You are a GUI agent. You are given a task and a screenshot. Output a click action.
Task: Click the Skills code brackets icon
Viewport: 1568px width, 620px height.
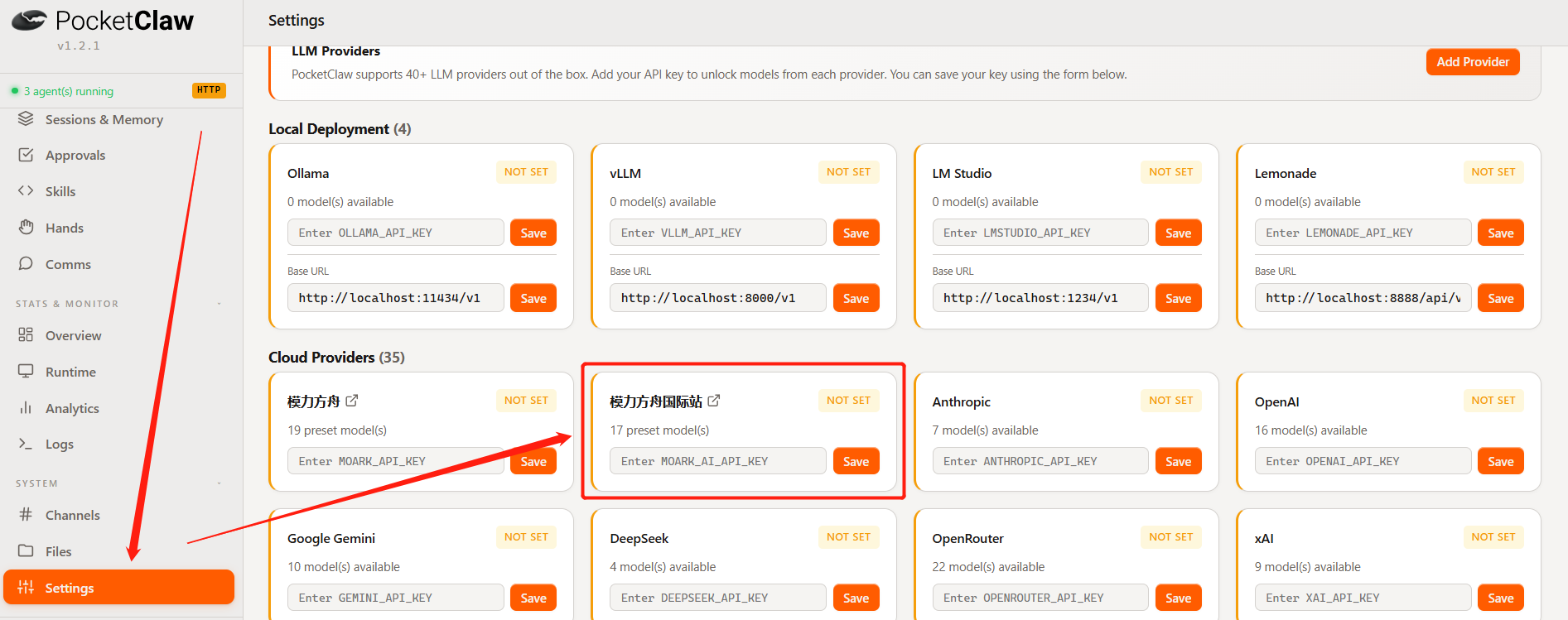[26, 190]
